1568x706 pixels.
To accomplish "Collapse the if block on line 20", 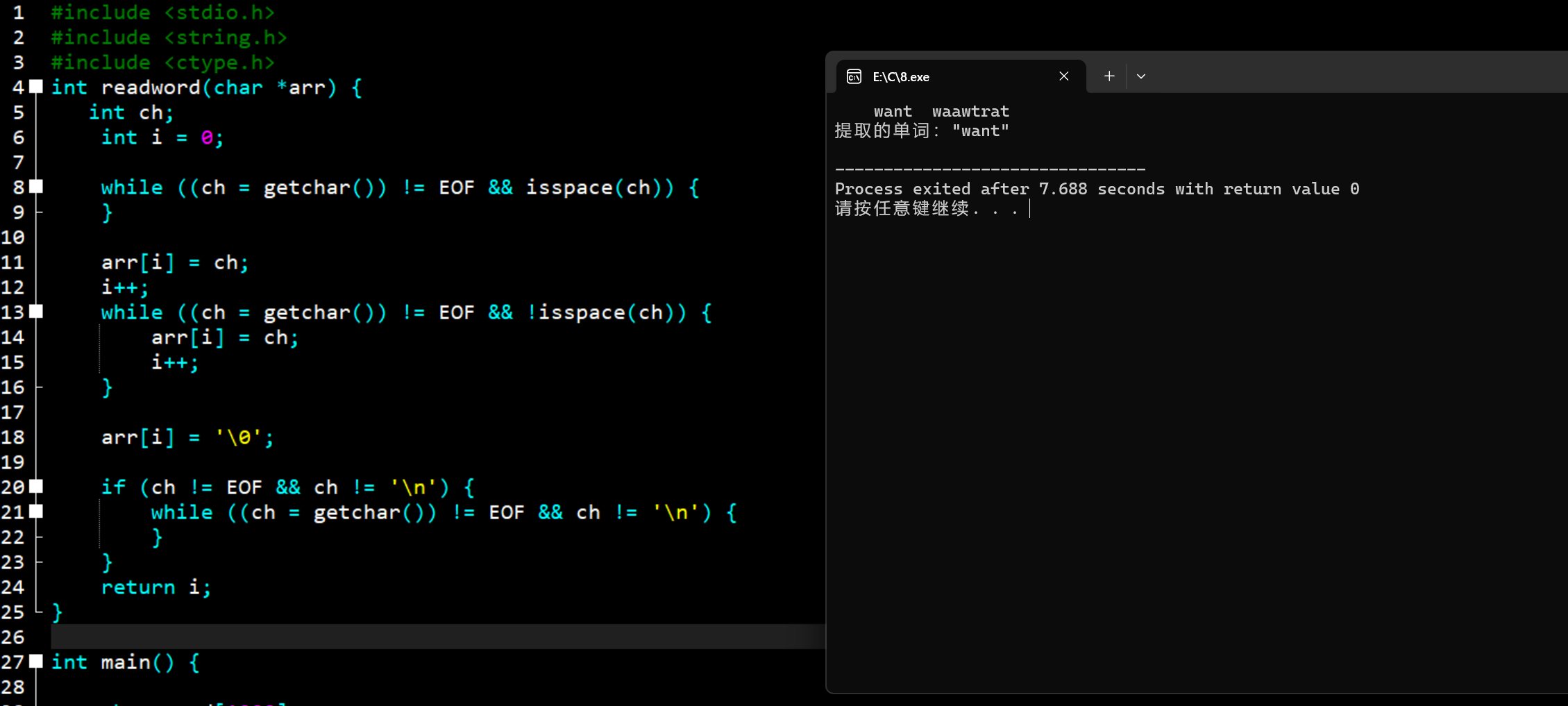I will click(x=36, y=487).
